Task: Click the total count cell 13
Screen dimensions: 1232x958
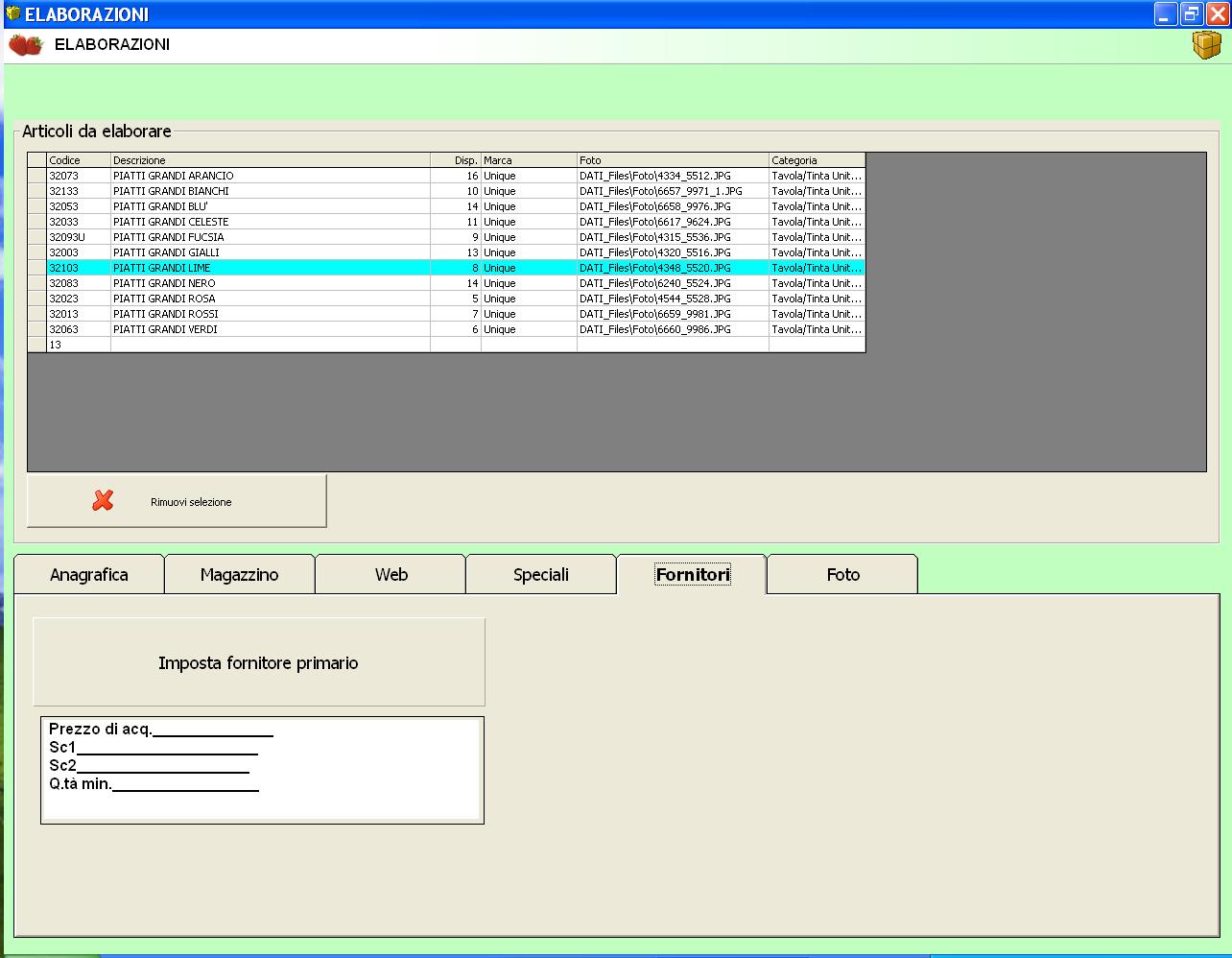Action: (79, 345)
